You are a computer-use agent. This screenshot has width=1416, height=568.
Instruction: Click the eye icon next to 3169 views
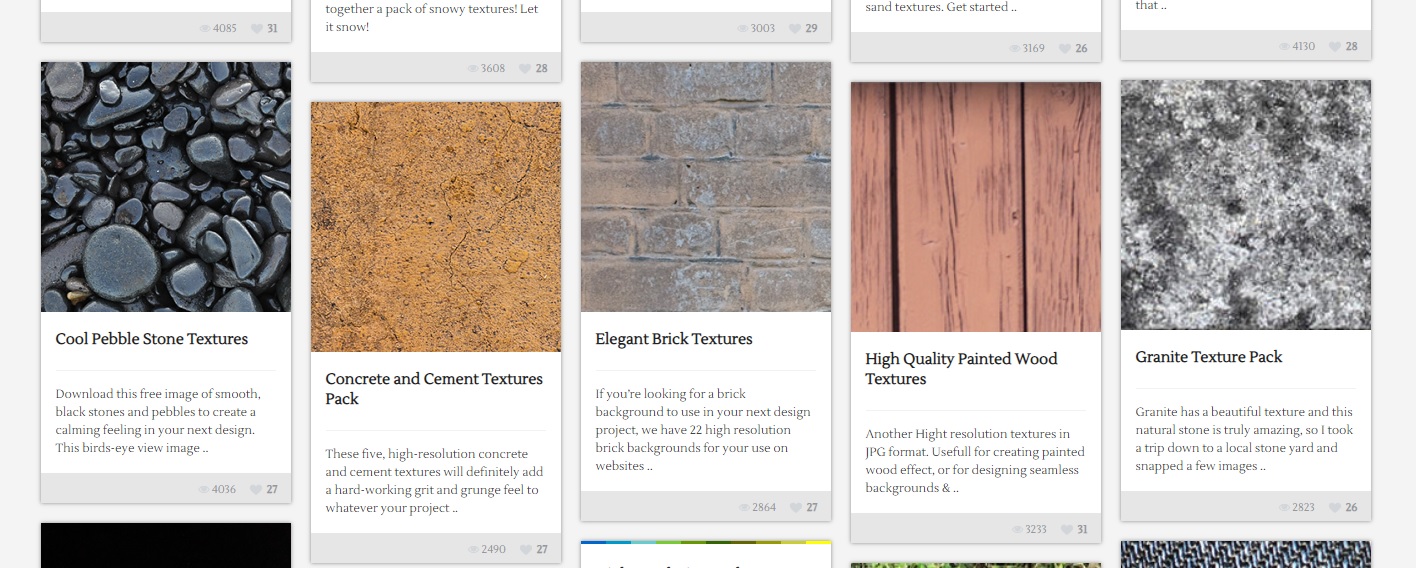coord(1015,49)
